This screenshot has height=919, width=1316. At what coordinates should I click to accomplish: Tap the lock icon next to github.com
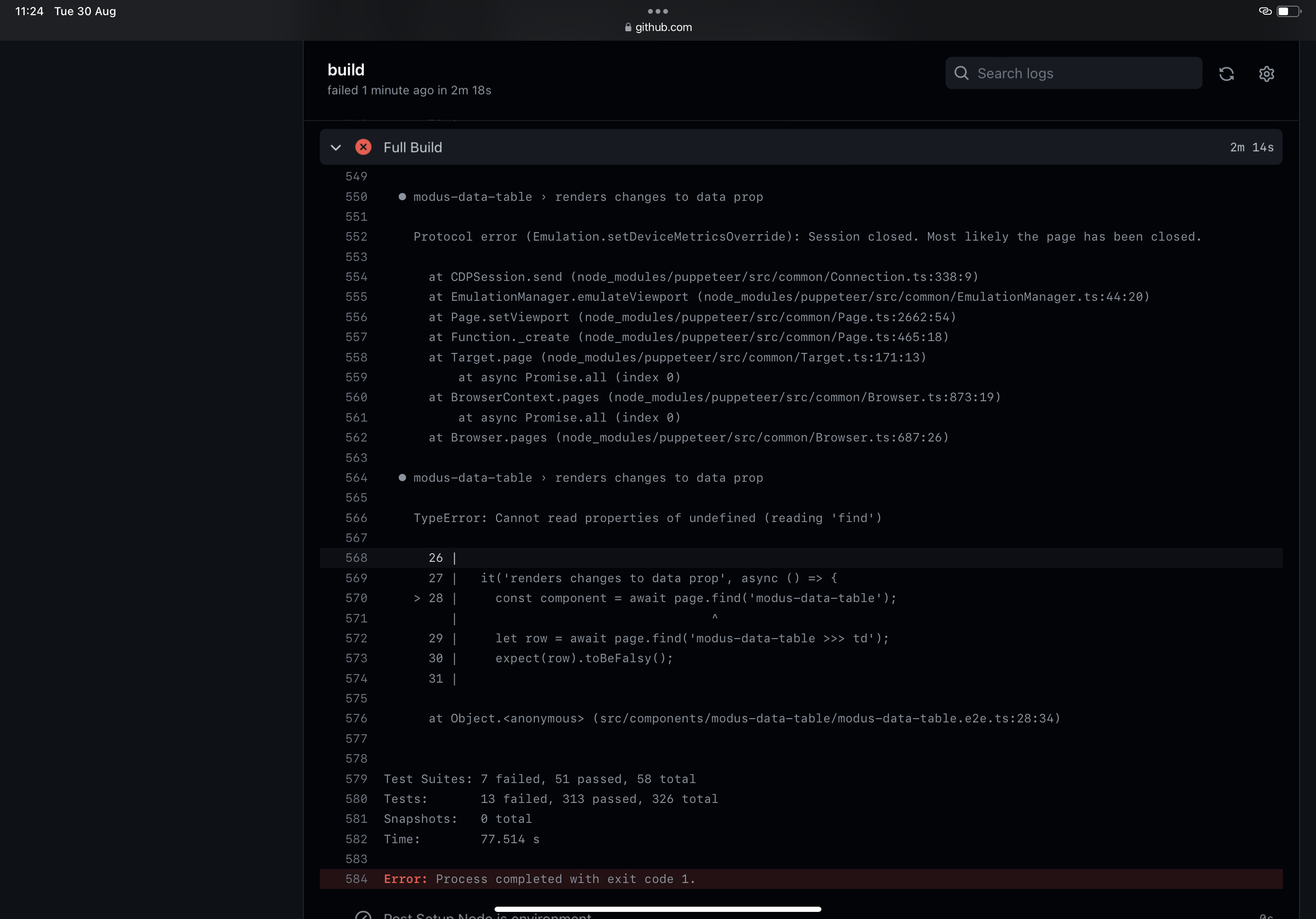click(x=627, y=27)
